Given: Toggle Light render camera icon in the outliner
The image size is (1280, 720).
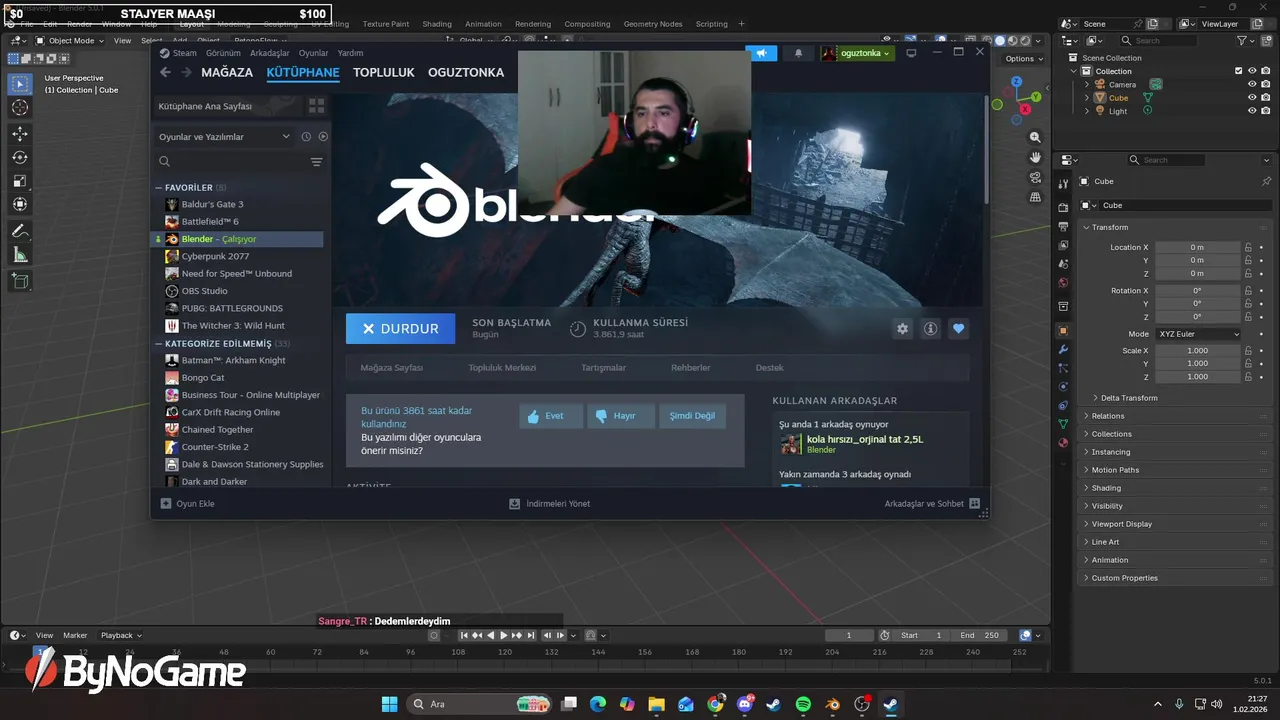Looking at the screenshot, I should point(1265,111).
